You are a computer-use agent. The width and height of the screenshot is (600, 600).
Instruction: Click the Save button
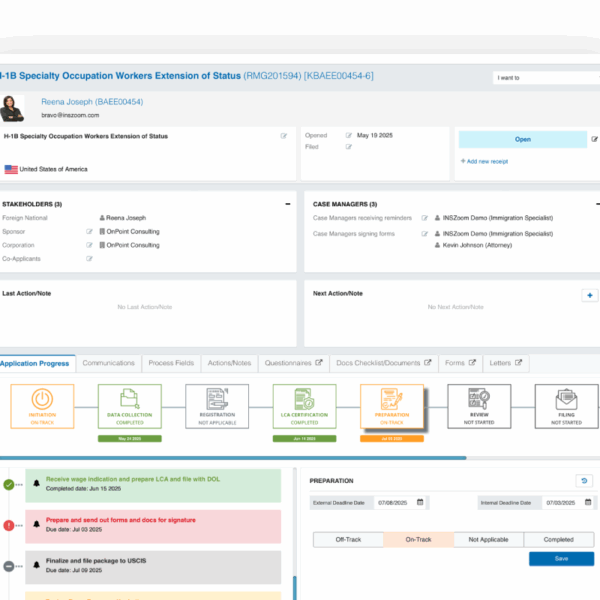[560, 559]
